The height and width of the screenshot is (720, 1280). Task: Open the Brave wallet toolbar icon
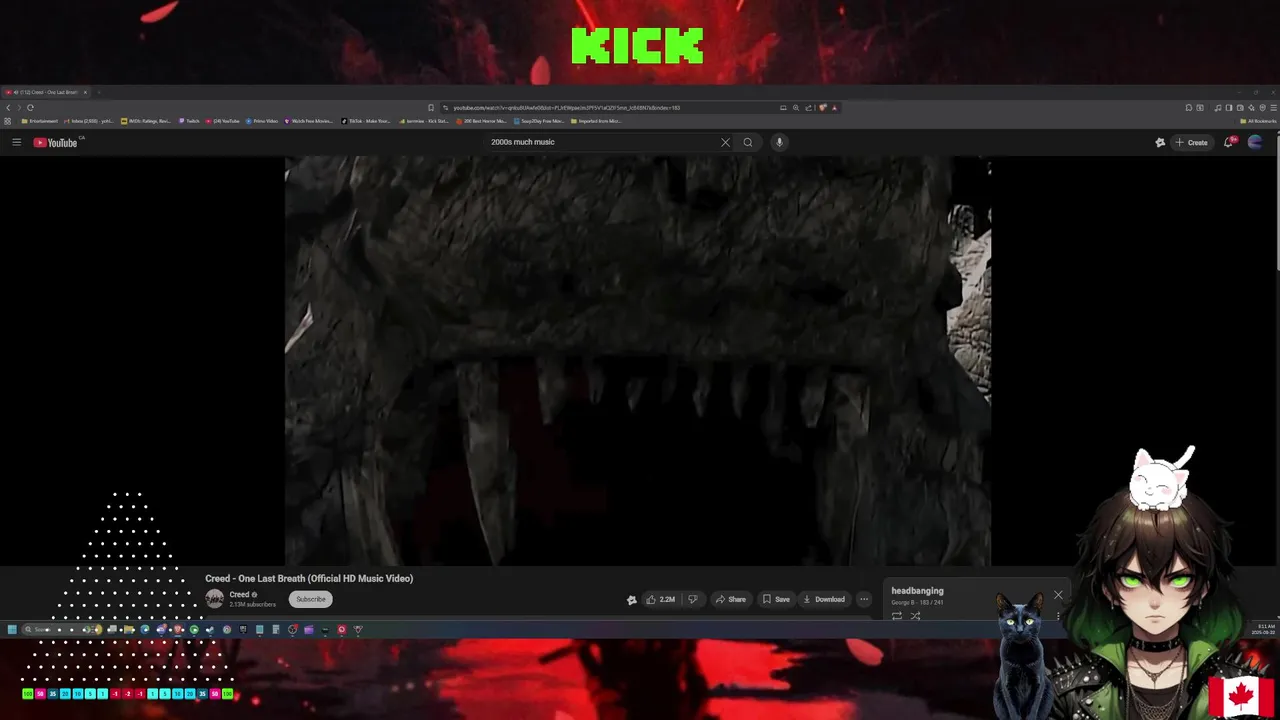click(x=1240, y=107)
